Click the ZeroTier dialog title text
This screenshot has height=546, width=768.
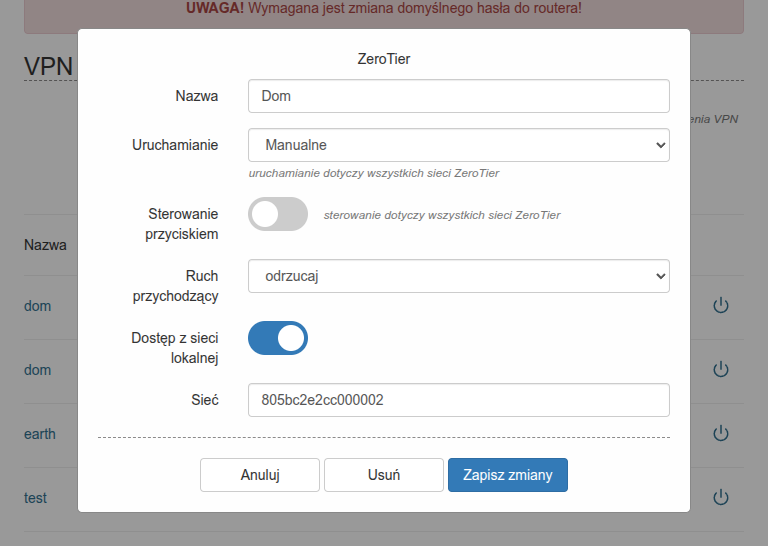click(384, 59)
